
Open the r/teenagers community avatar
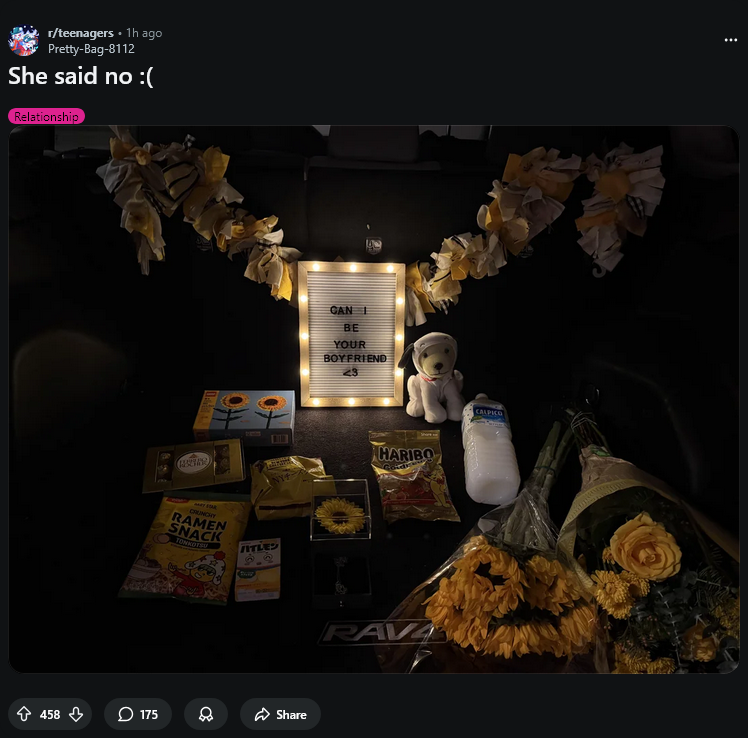tap(23, 41)
